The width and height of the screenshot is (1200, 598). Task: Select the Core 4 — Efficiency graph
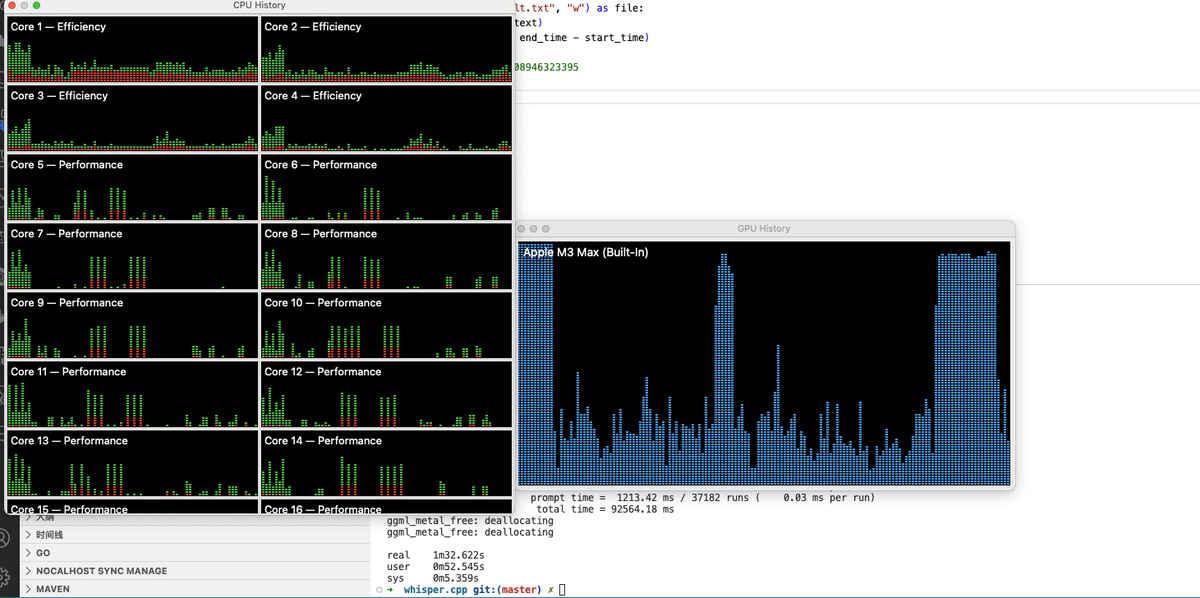(386, 118)
